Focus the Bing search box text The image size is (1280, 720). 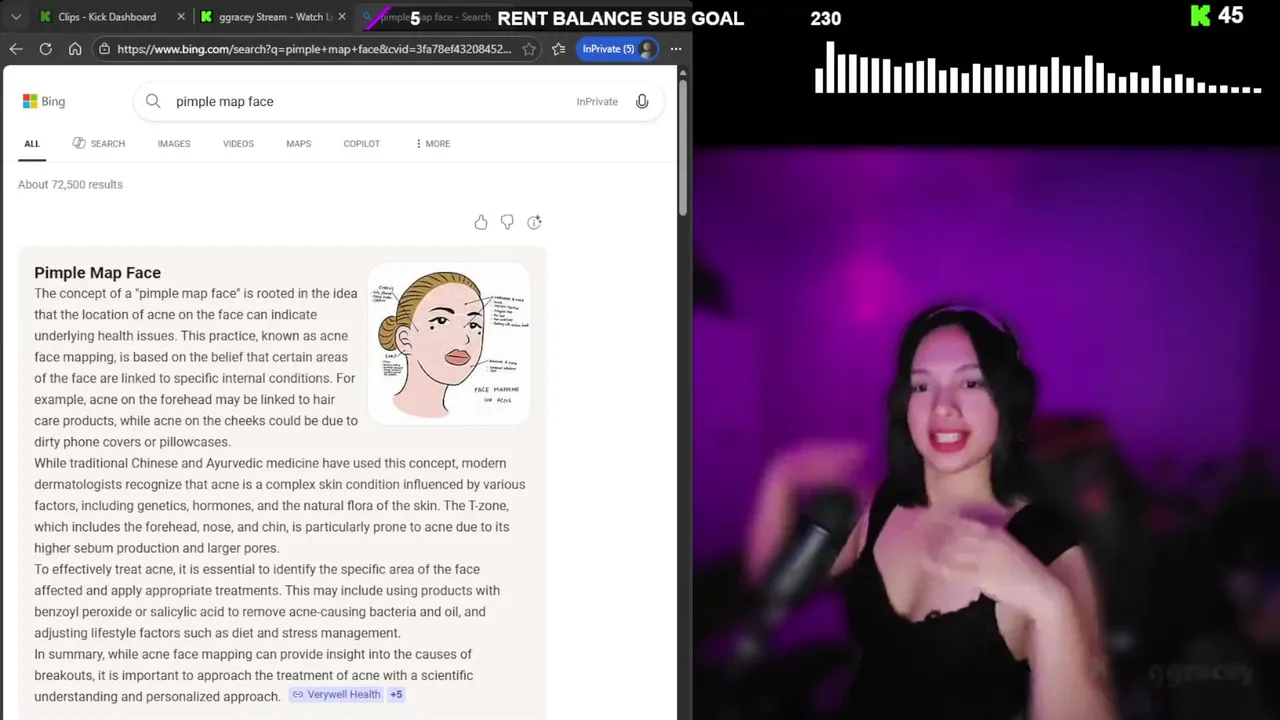[x=224, y=101]
